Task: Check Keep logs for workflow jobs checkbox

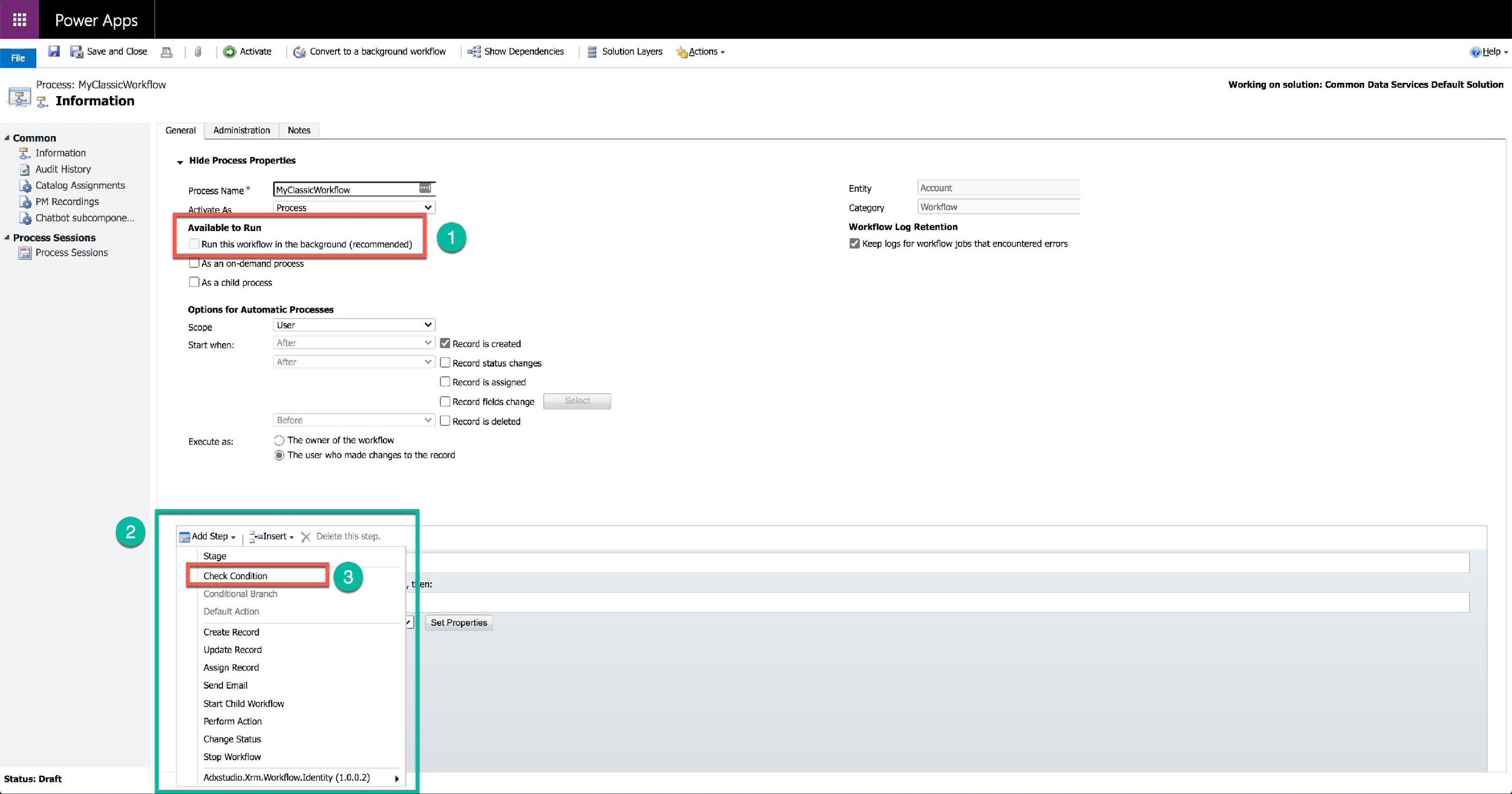Action: tap(852, 243)
